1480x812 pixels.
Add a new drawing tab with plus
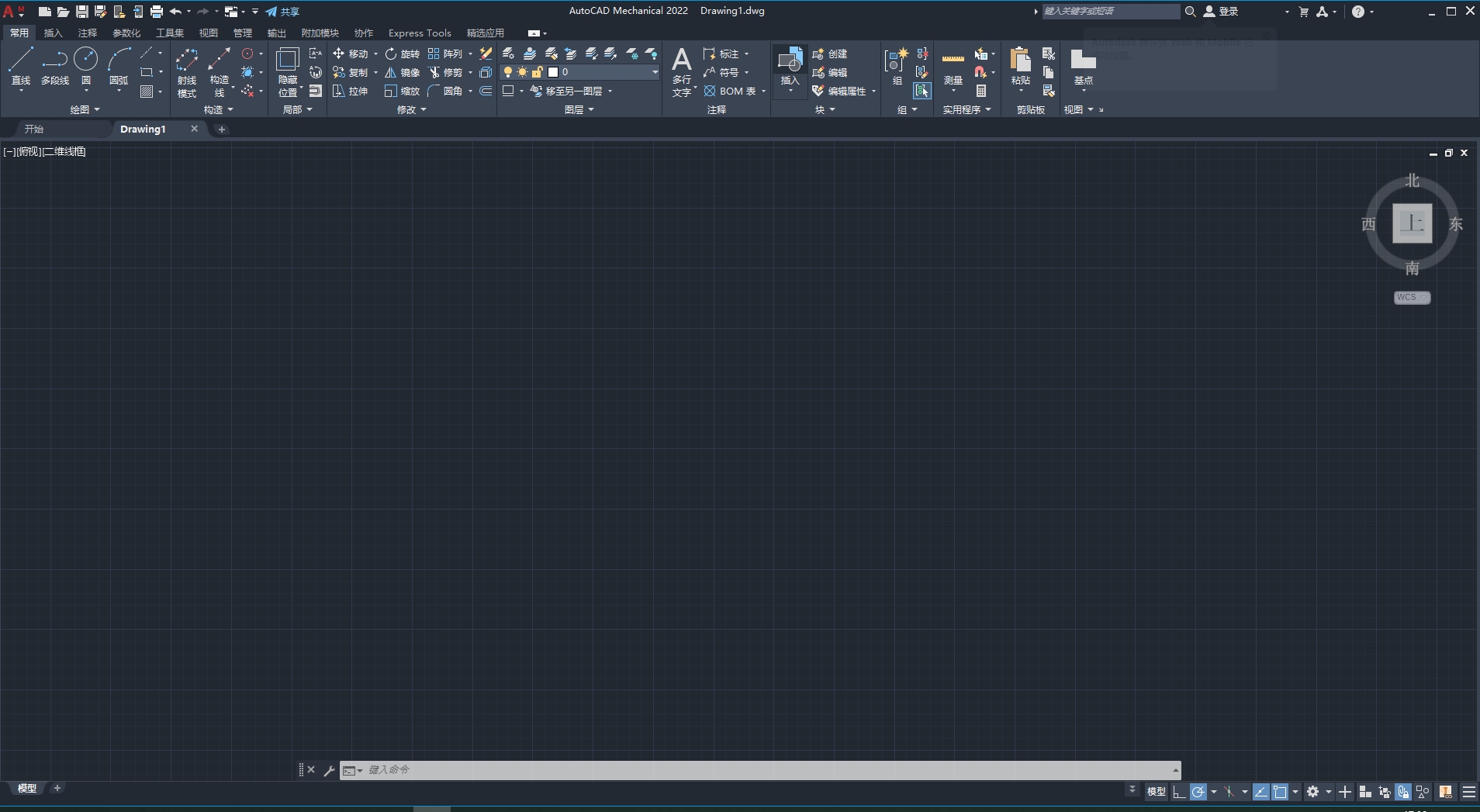[x=222, y=130]
